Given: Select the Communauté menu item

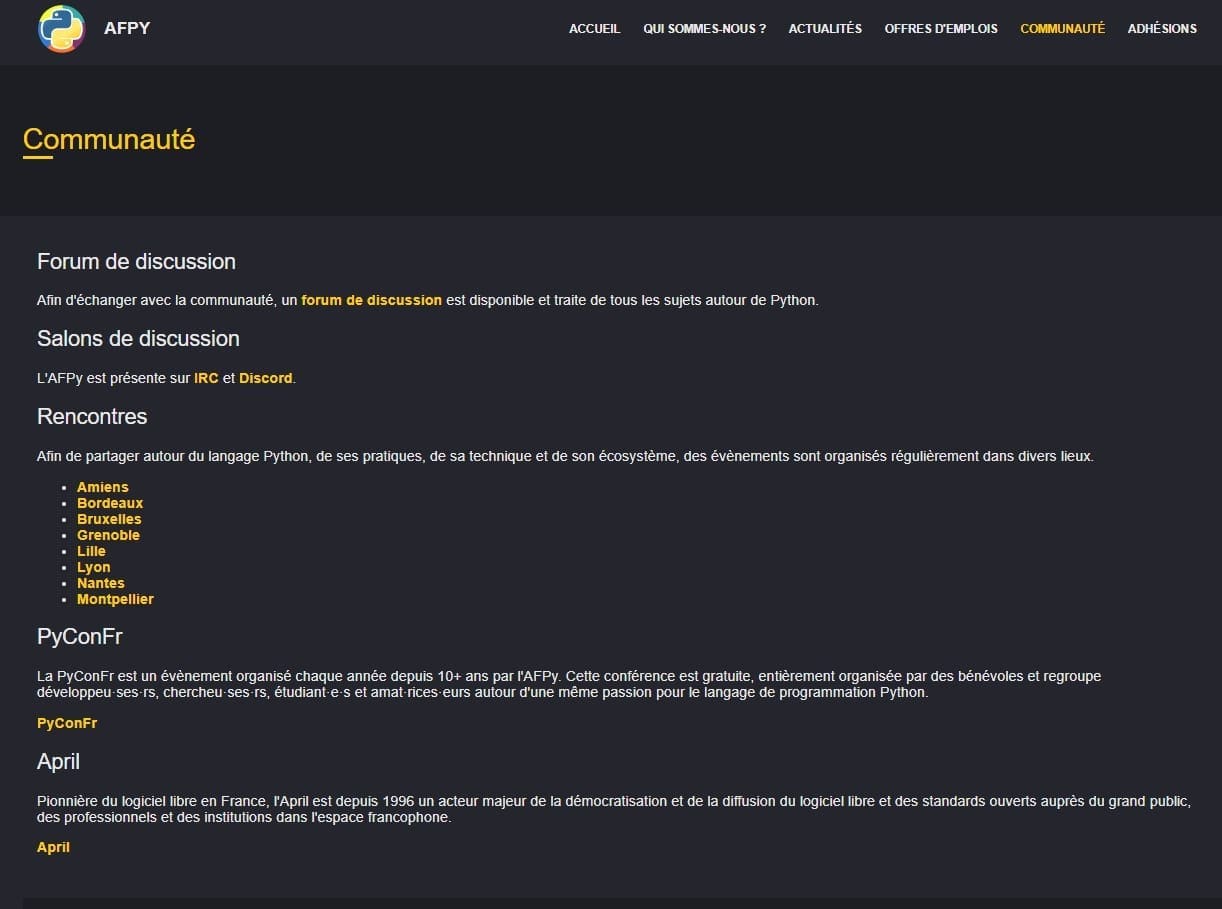Looking at the screenshot, I should 1062,29.
